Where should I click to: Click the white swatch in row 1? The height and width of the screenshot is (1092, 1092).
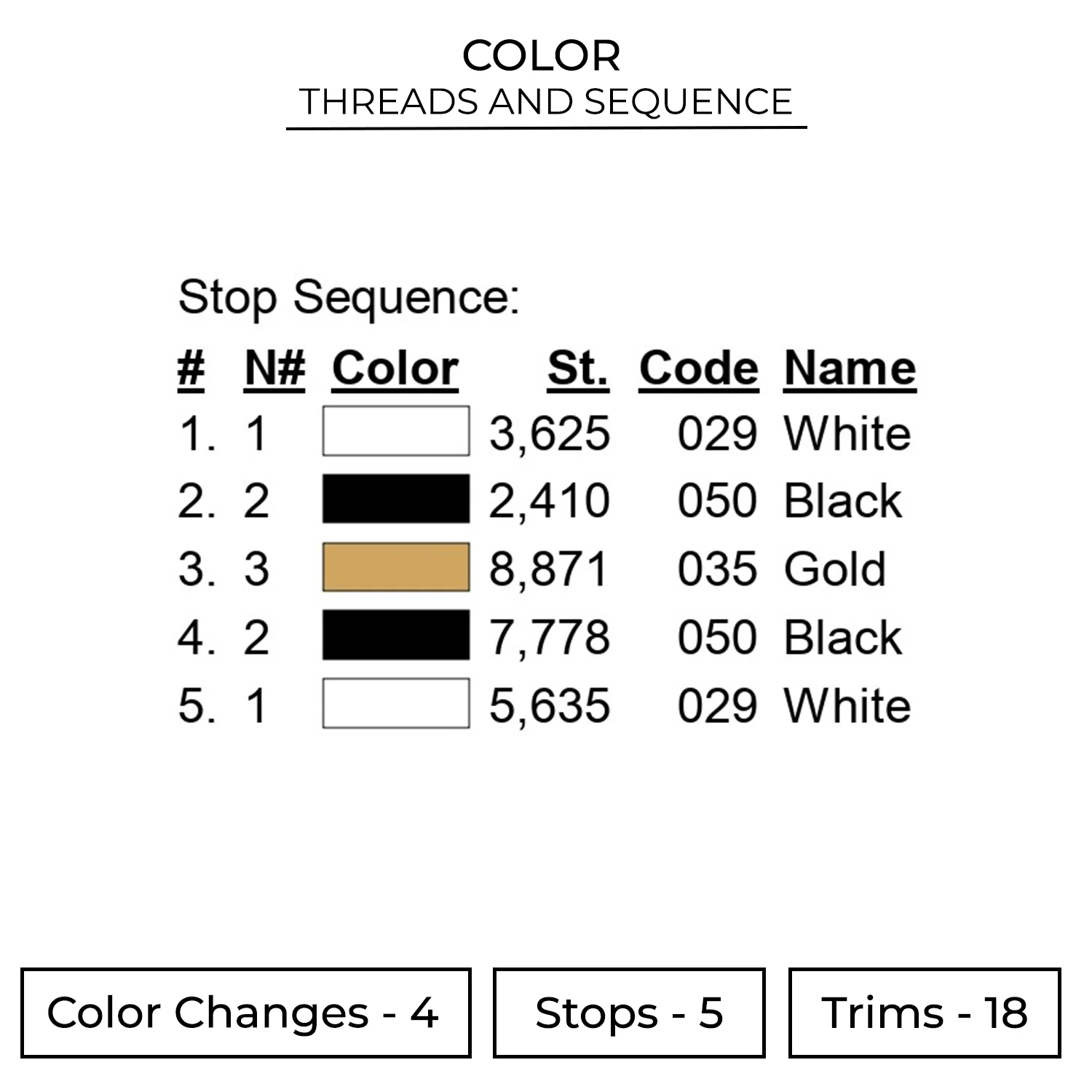coord(396,431)
